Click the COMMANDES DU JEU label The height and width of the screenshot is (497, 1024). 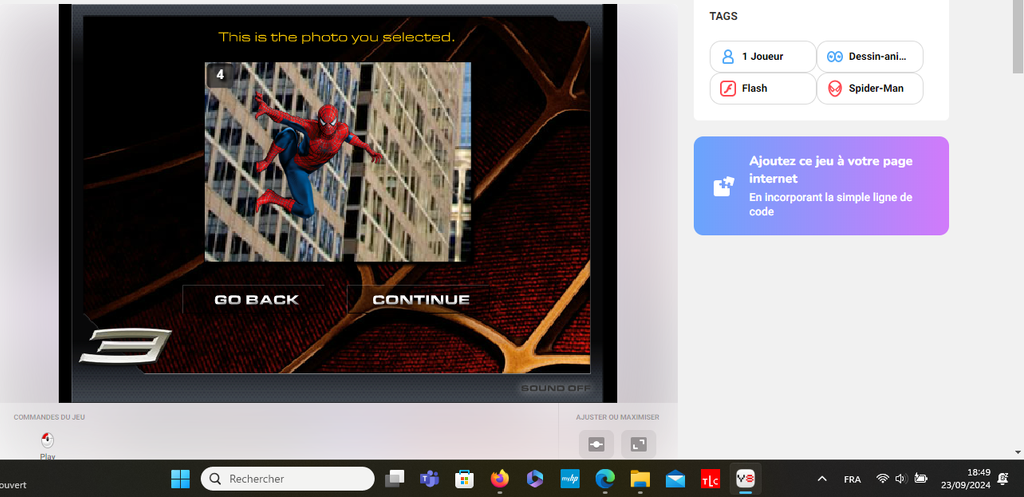(49, 417)
